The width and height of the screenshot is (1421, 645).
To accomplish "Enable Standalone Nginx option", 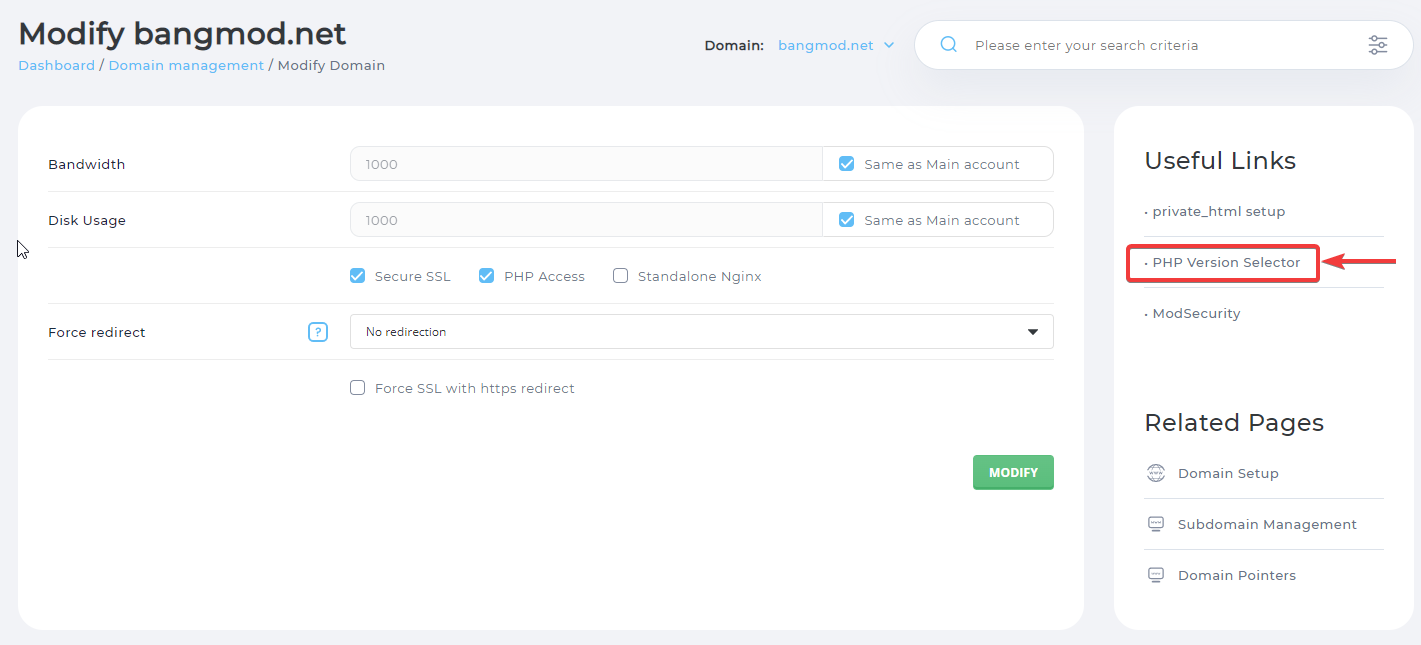I will coord(621,276).
